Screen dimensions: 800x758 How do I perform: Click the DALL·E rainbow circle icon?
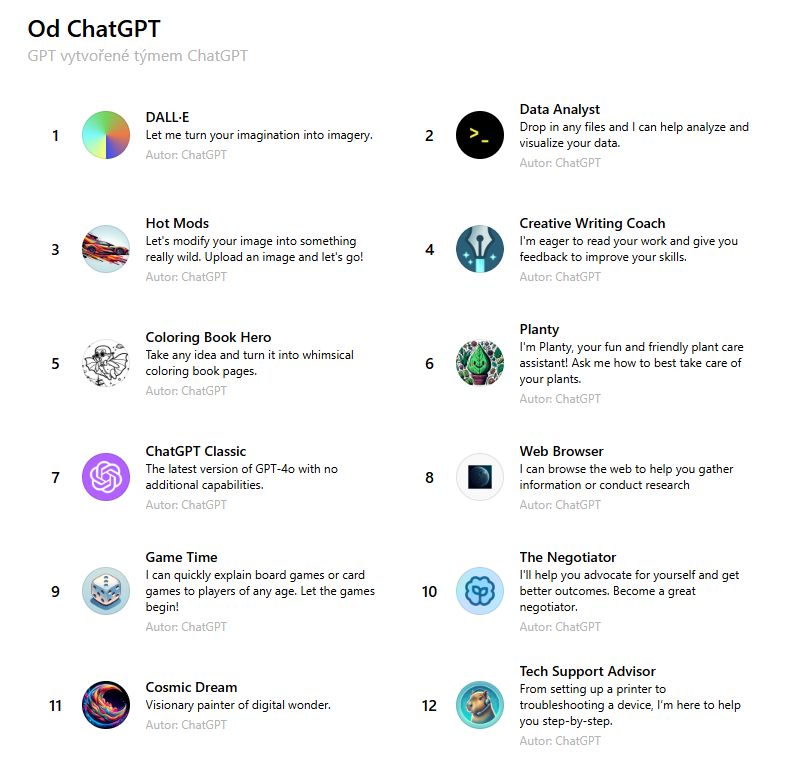tap(106, 135)
